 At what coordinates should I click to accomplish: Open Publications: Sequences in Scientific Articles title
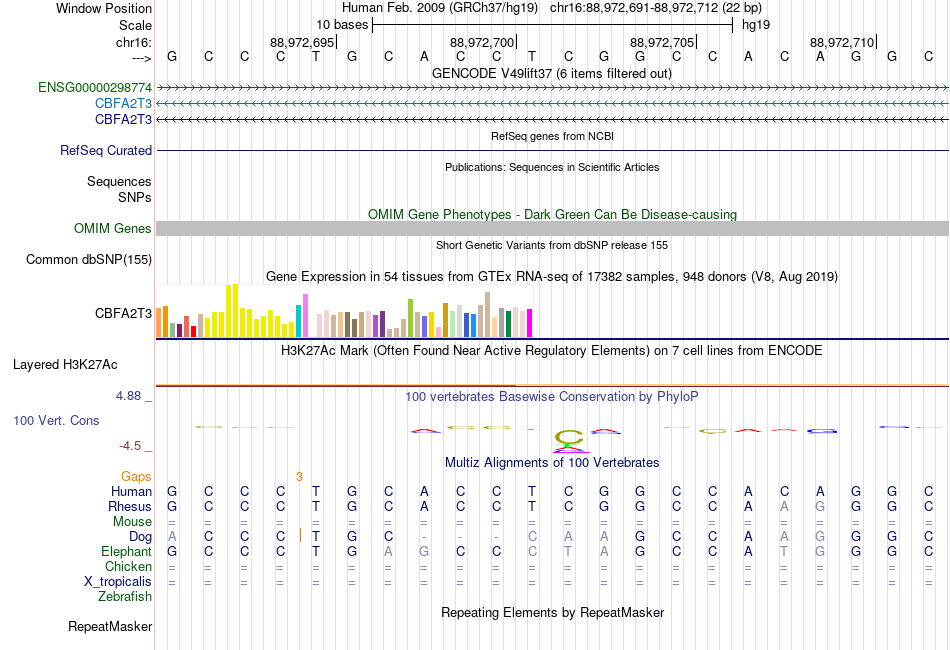(552, 167)
